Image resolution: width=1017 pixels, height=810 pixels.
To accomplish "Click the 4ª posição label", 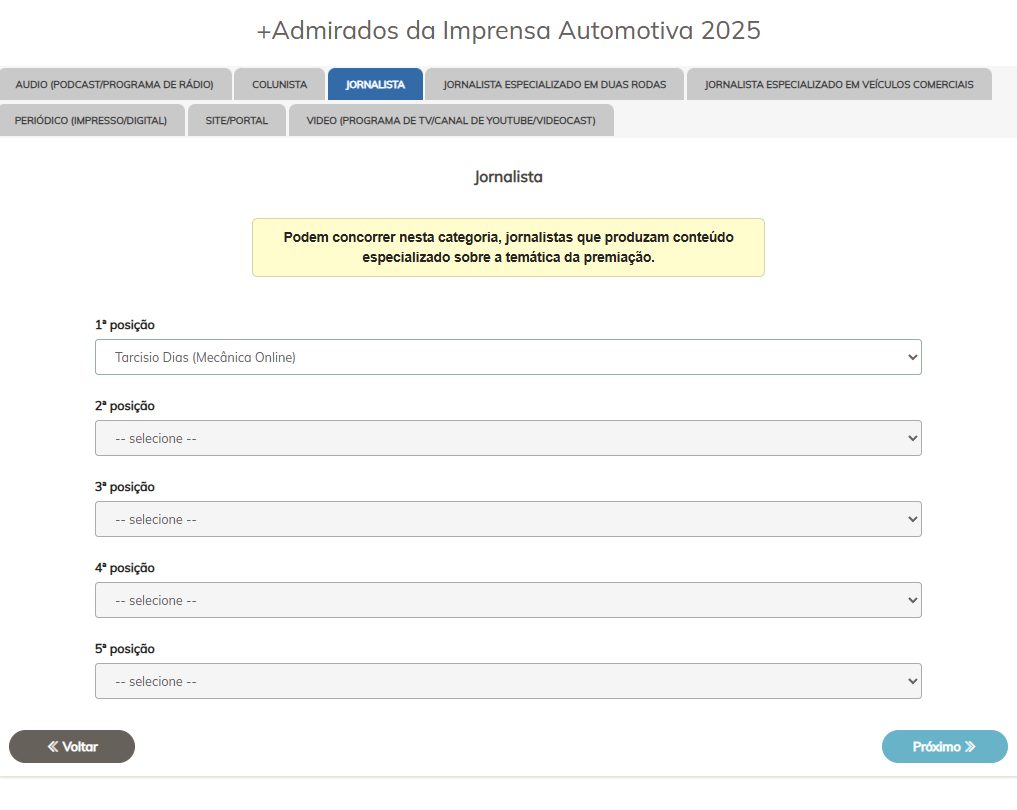I will click(125, 568).
